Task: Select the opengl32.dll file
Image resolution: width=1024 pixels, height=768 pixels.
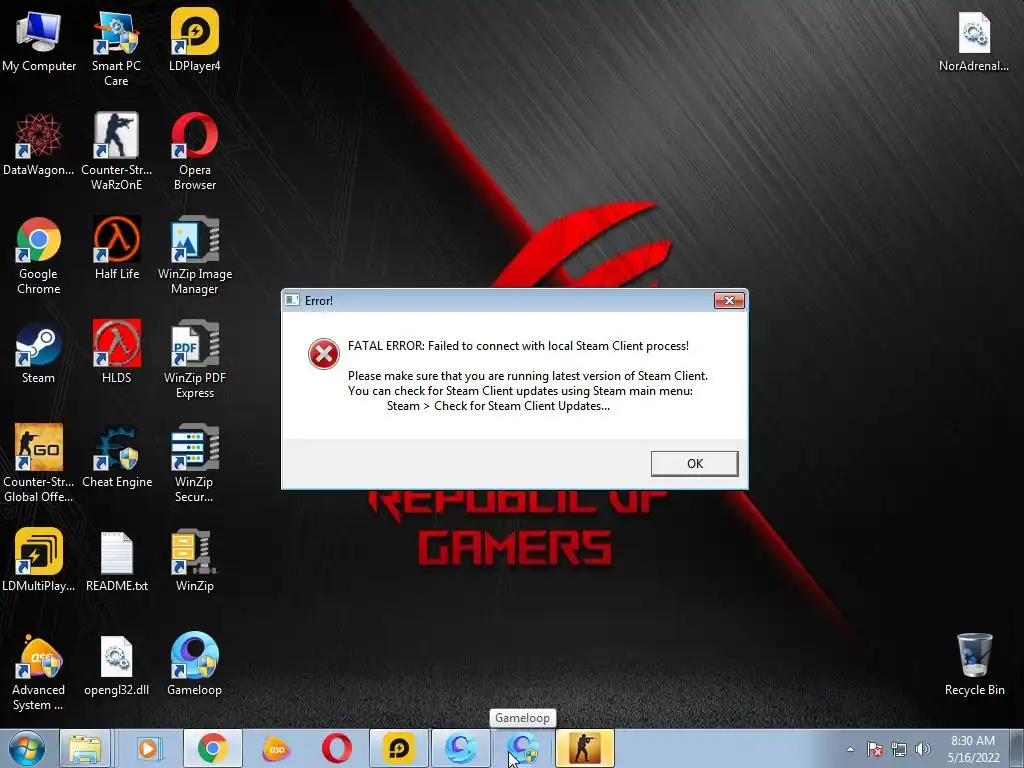Action: [116, 664]
